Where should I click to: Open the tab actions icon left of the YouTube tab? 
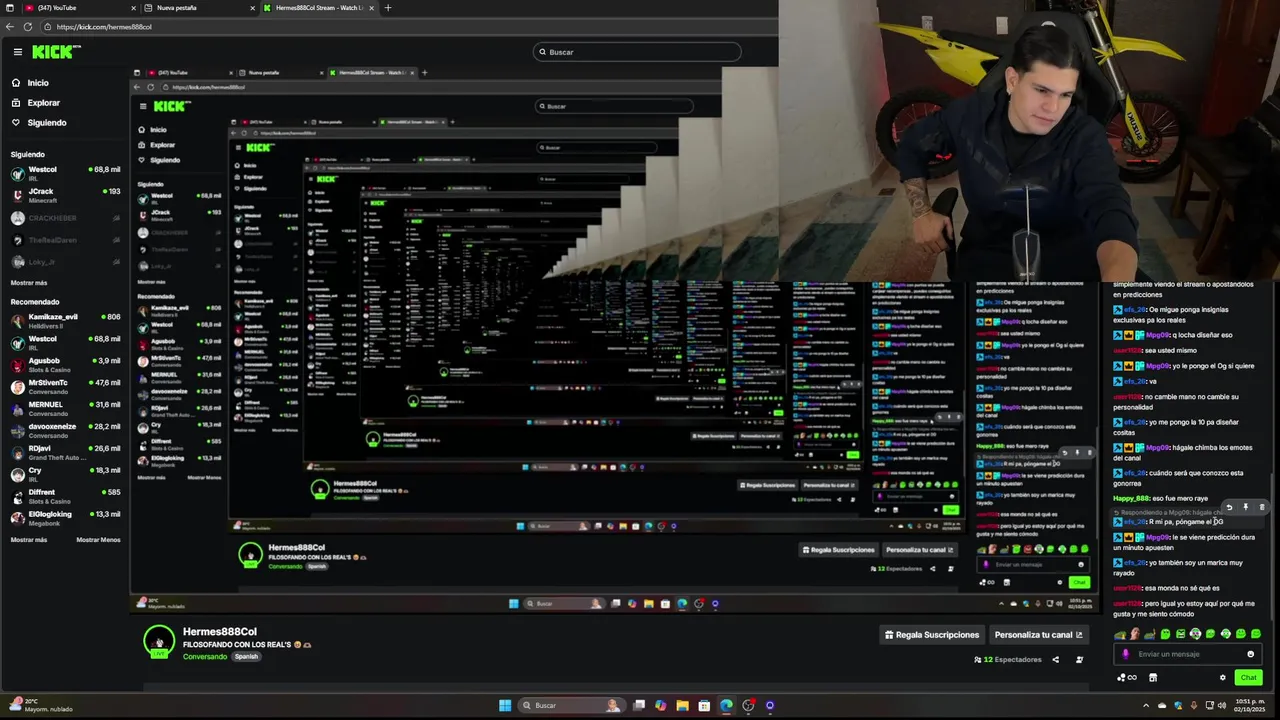(10, 8)
